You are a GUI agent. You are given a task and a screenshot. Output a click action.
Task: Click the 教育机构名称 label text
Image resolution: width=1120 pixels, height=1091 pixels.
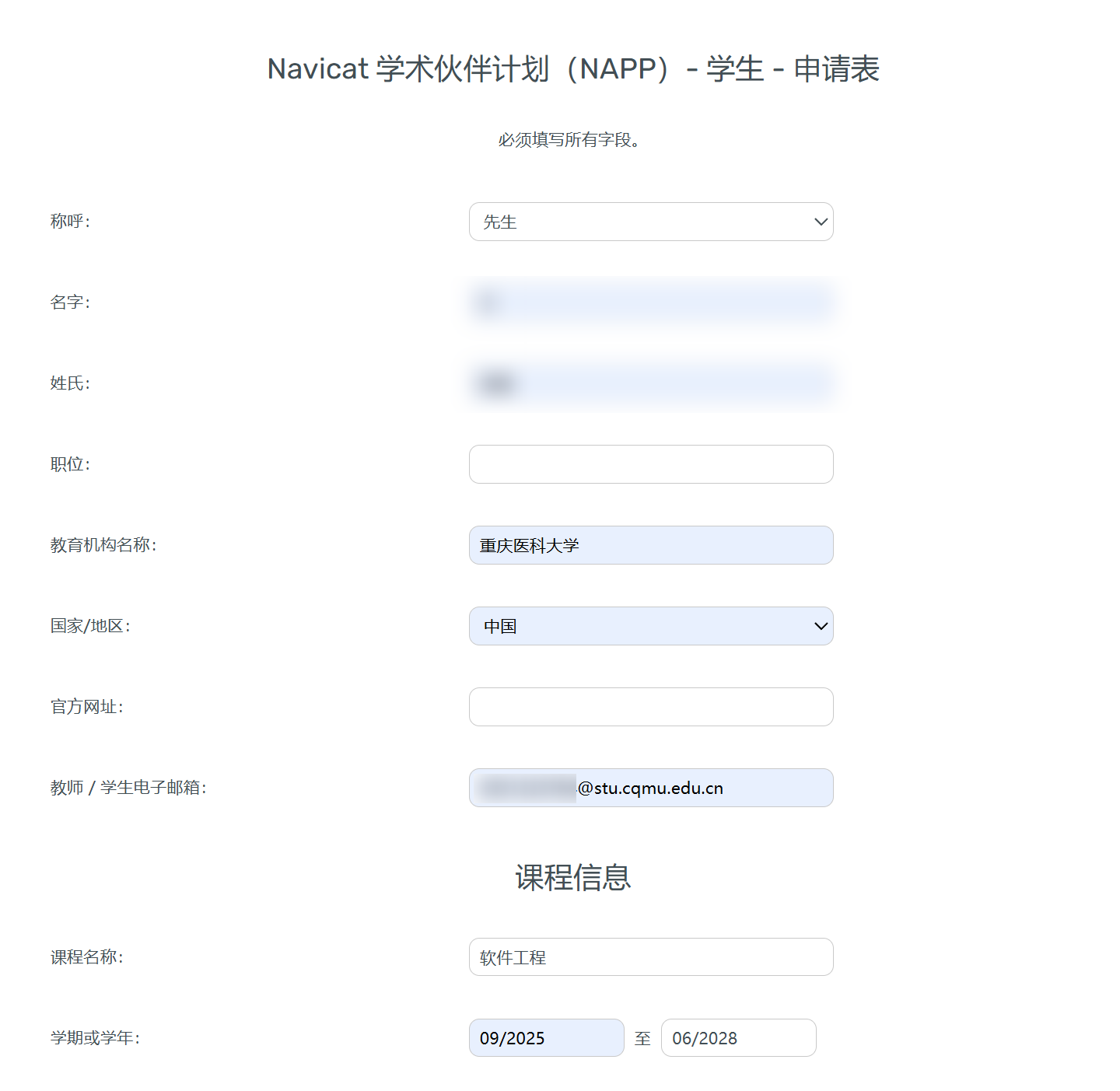(103, 545)
